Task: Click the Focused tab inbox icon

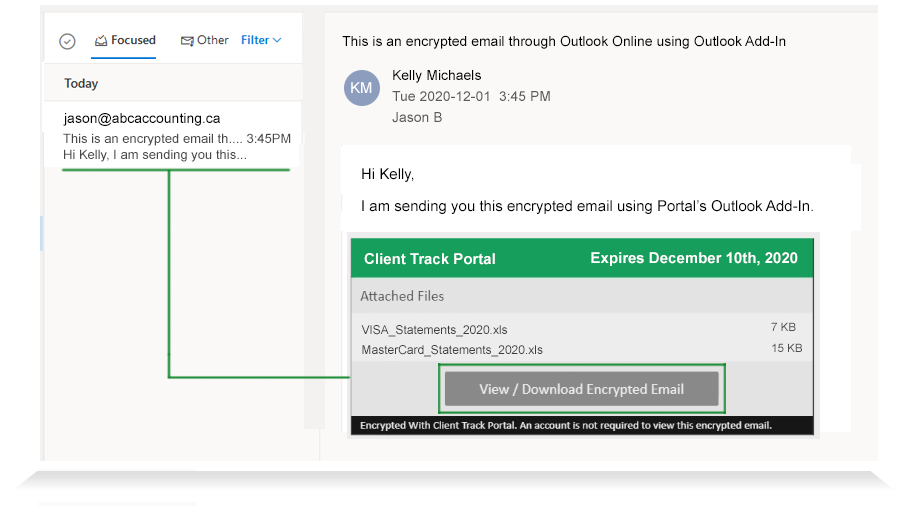Action: tap(101, 40)
